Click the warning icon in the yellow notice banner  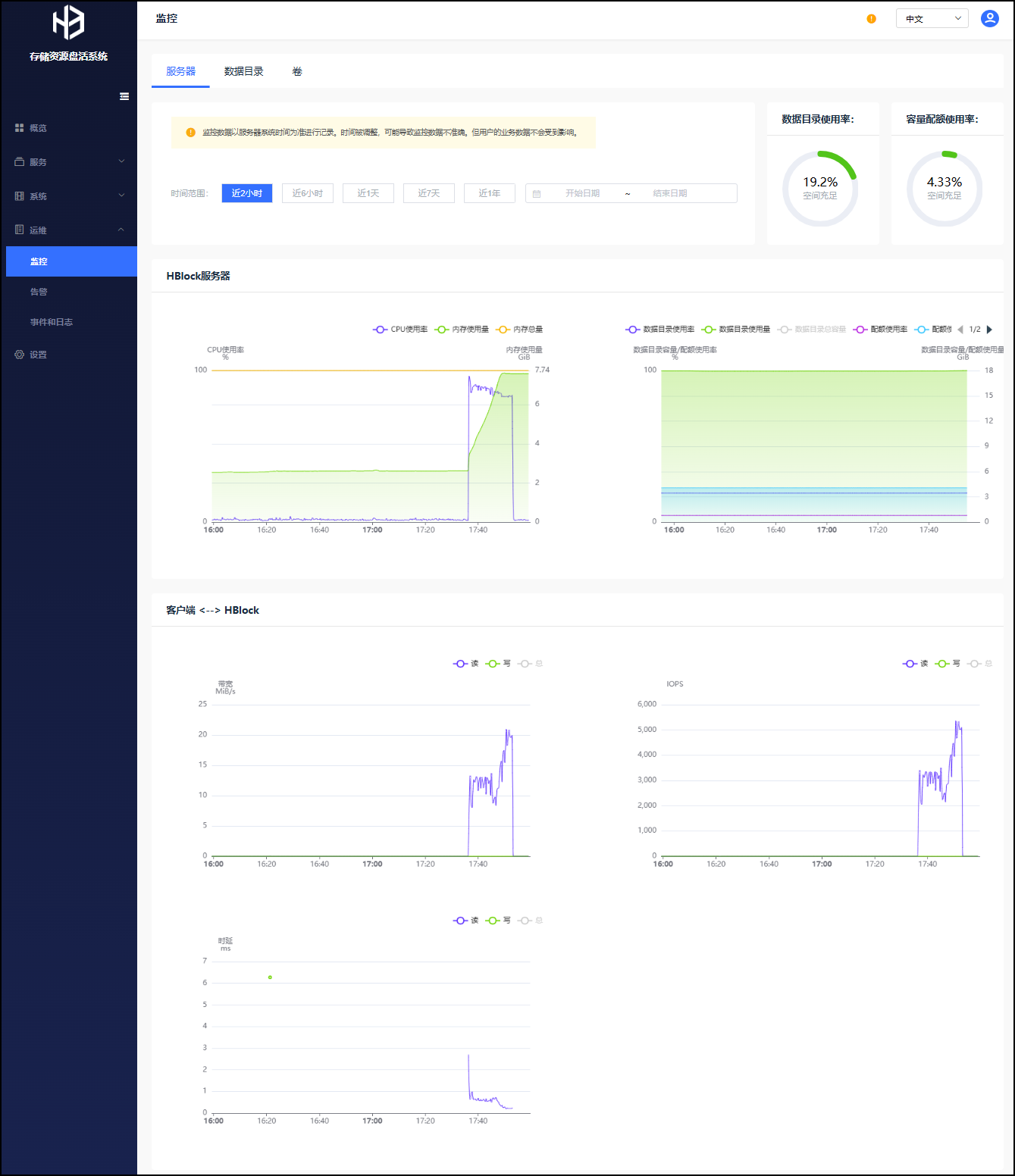tap(190, 133)
